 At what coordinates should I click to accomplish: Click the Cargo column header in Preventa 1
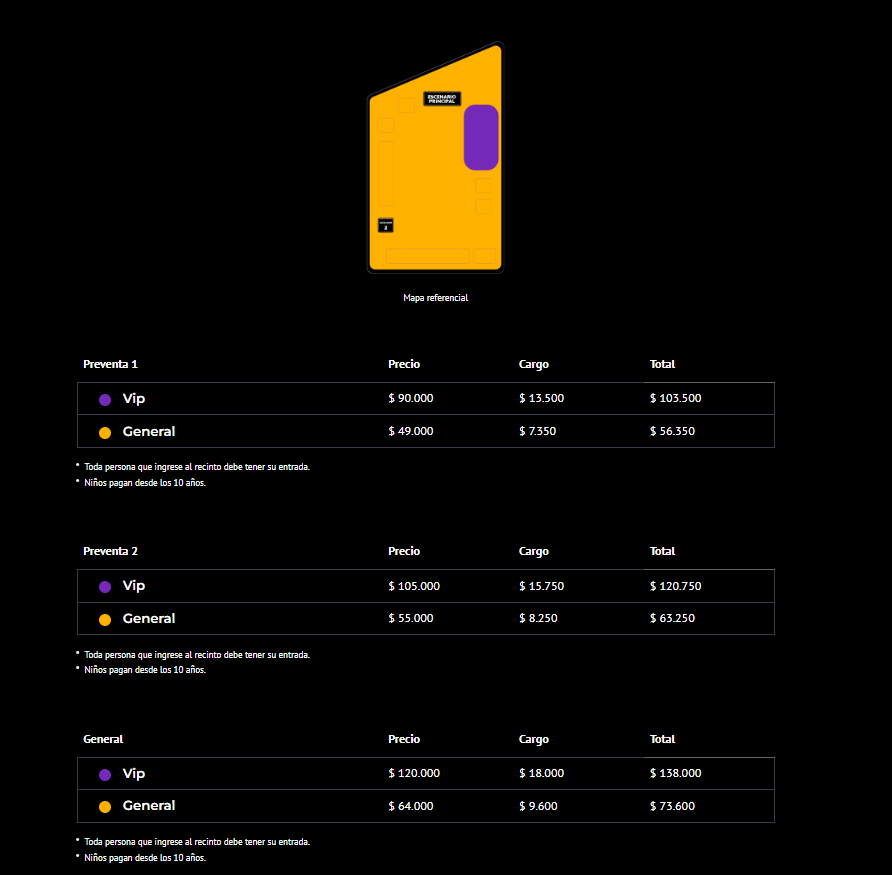[533, 364]
